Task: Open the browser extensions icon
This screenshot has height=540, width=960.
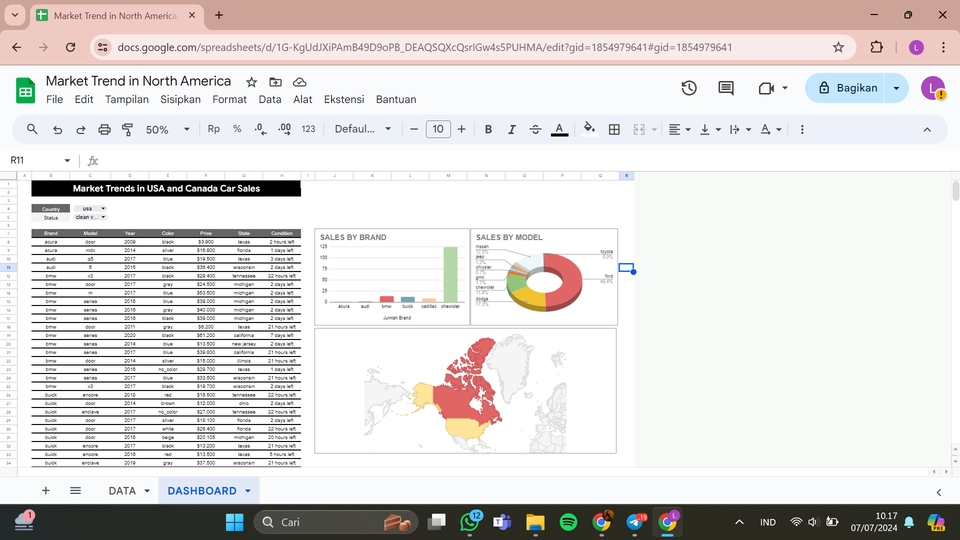Action: [x=876, y=47]
